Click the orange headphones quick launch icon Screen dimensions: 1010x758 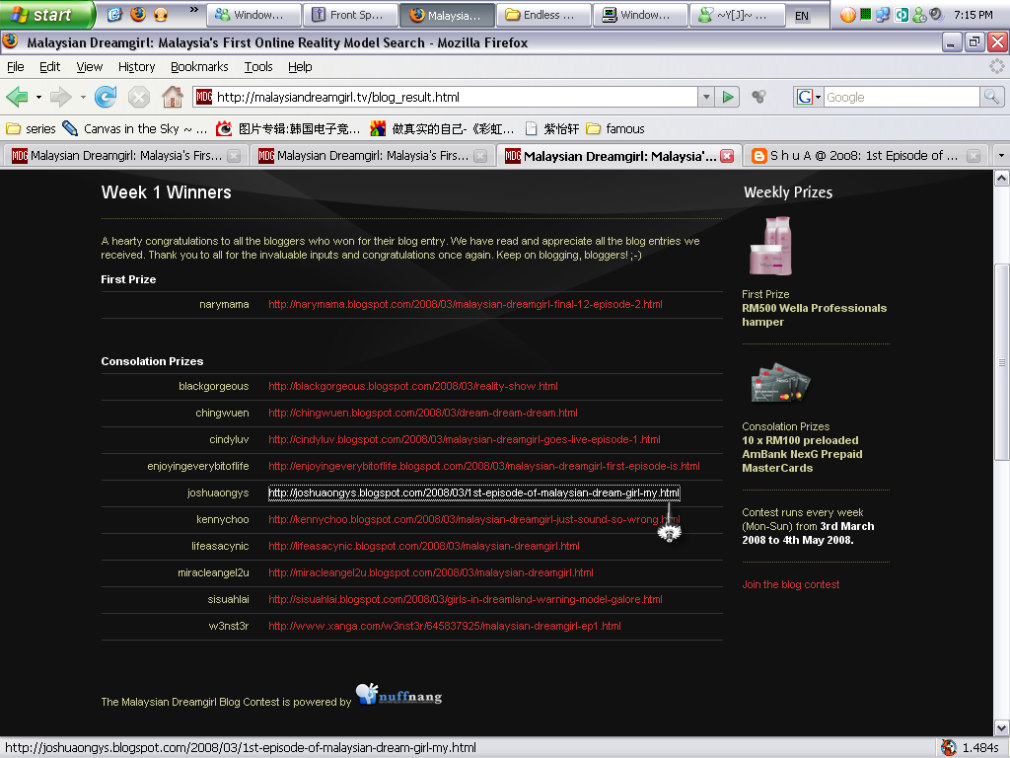pyautogui.click(x=161, y=14)
